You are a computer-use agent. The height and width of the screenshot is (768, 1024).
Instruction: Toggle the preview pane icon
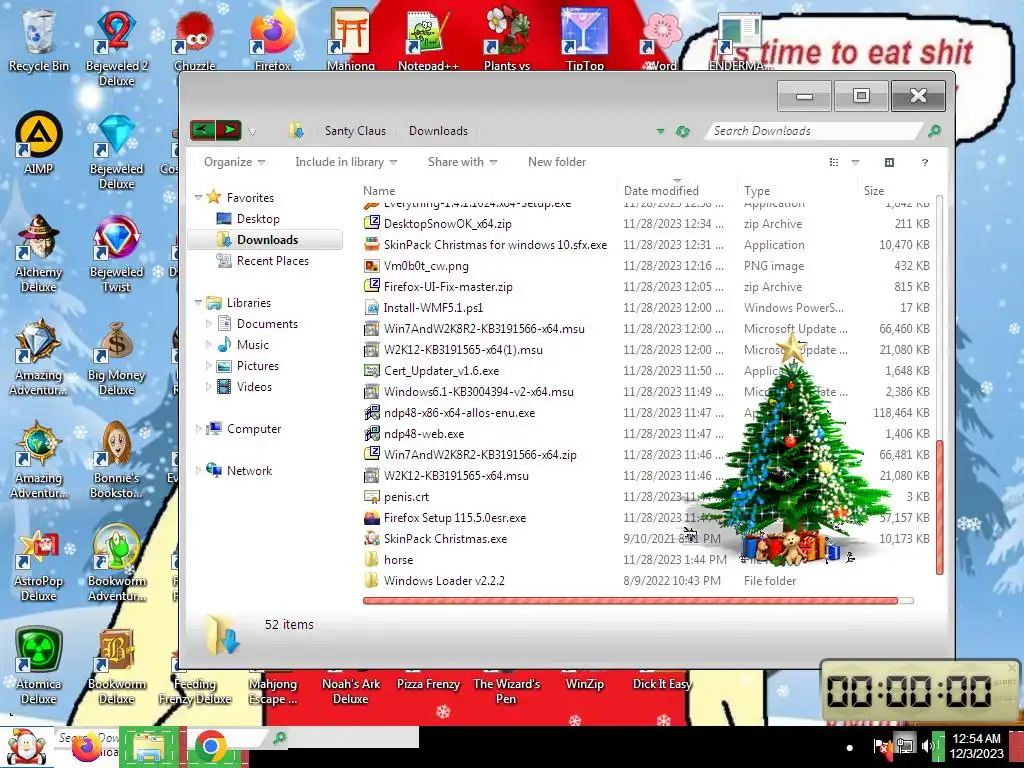889,162
